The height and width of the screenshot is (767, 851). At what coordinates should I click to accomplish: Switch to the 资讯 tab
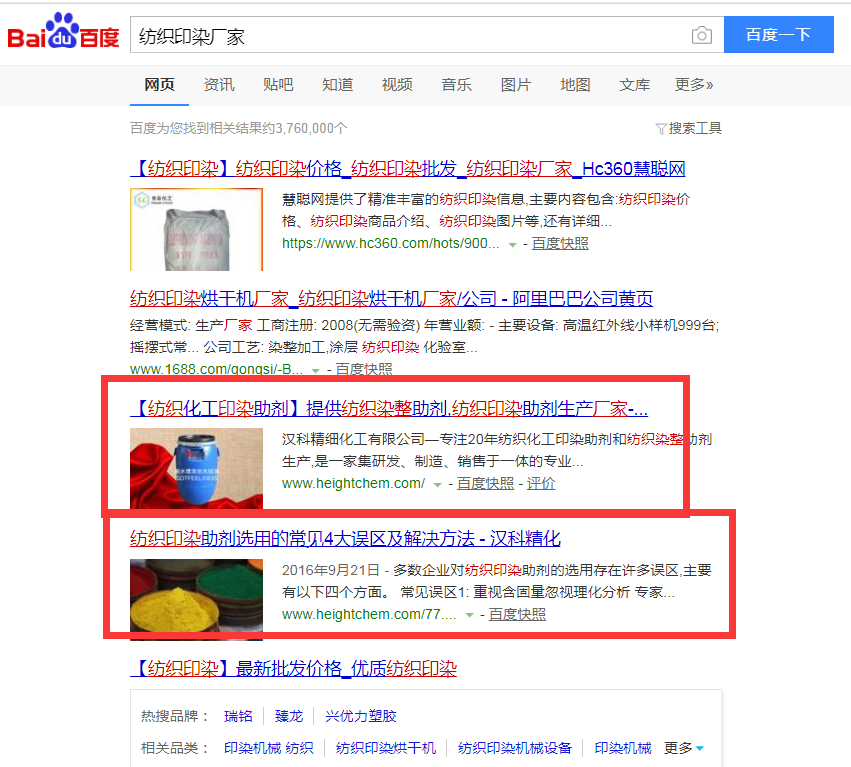[x=219, y=85]
